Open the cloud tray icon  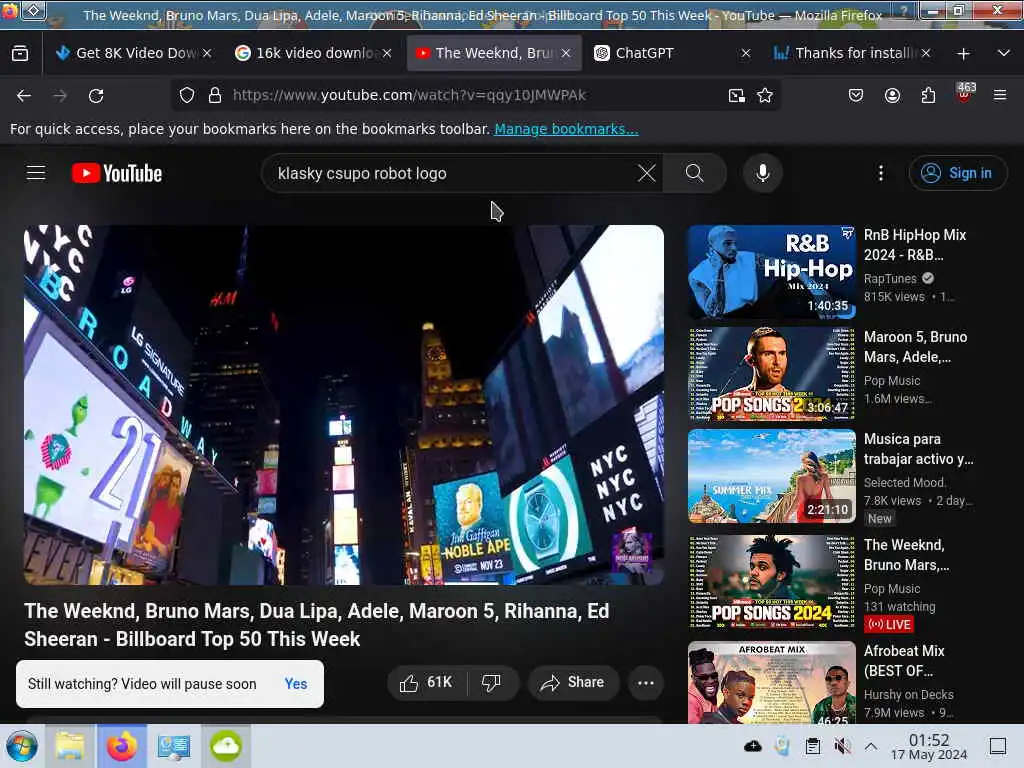click(x=753, y=746)
